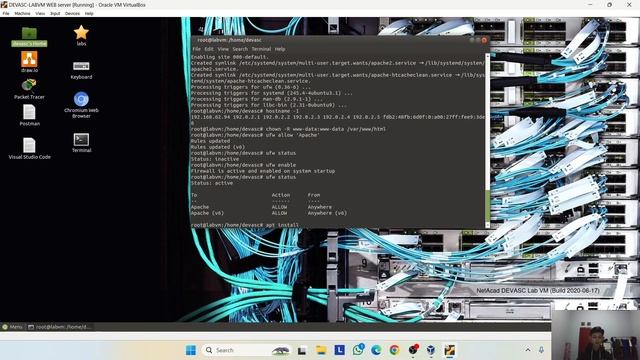Restore down the VirtualBox window

coord(609,4)
